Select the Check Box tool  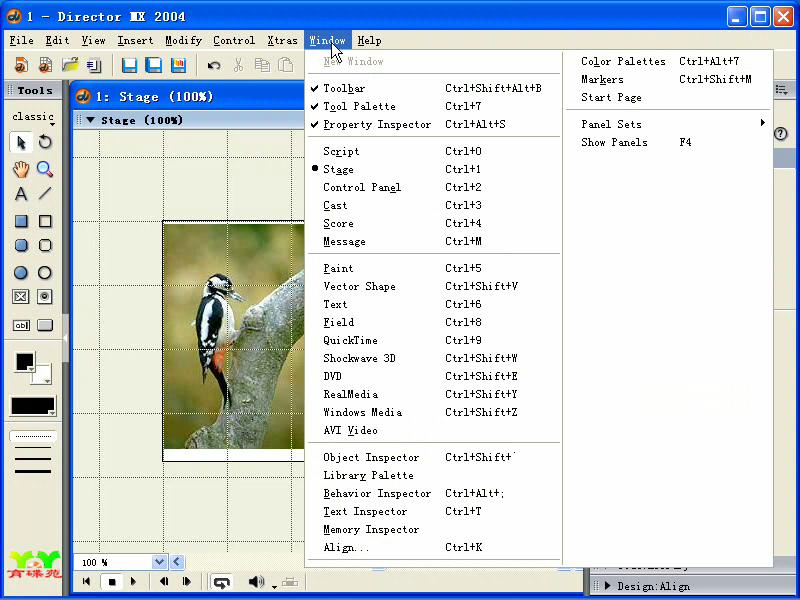point(21,296)
